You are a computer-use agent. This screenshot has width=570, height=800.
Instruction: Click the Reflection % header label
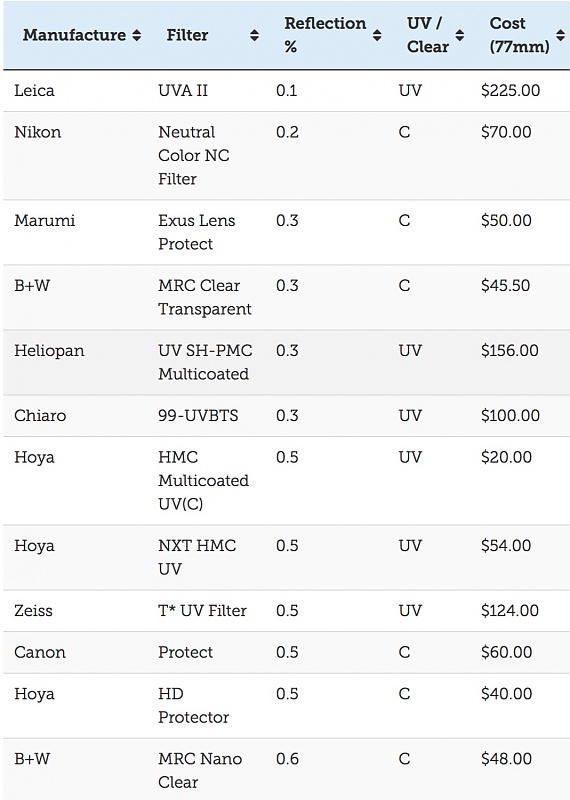(325, 35)
